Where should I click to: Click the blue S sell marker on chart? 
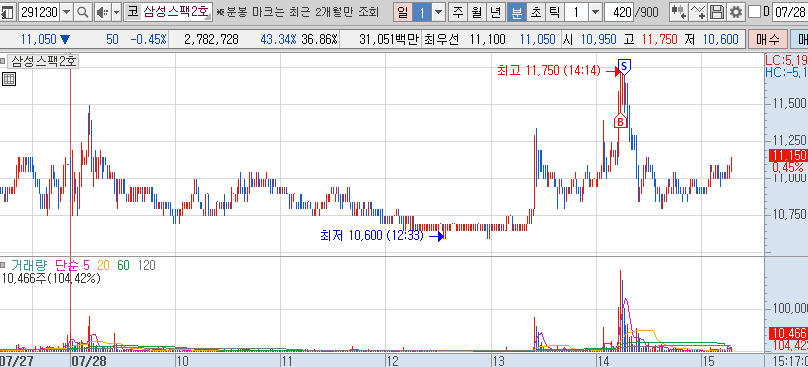pos(624,66)
